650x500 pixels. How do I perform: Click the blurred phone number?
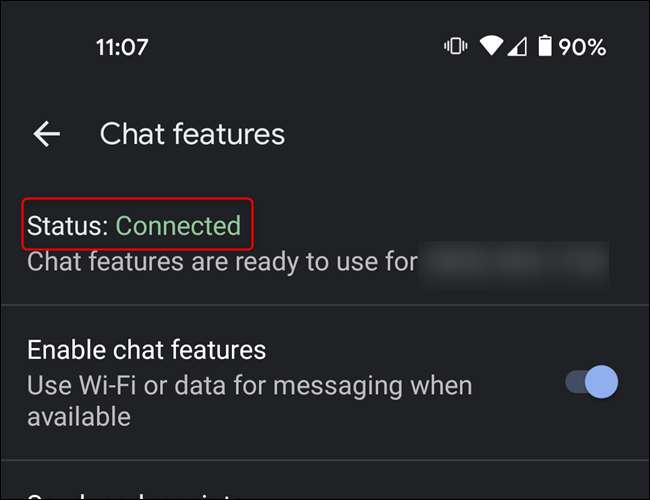click(x=515, y=262)
